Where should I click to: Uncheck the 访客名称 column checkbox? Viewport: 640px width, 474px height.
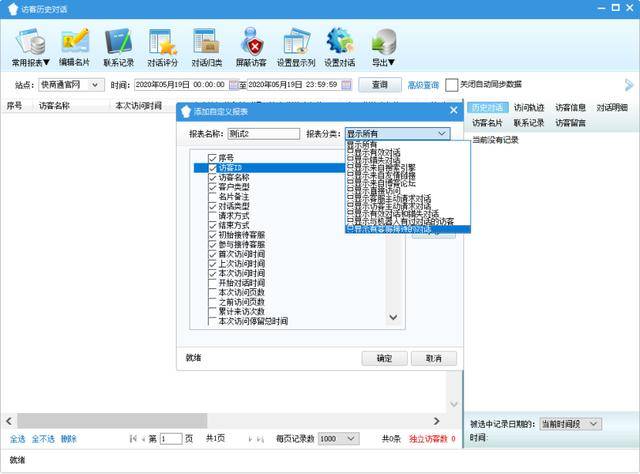click(212, 178)
